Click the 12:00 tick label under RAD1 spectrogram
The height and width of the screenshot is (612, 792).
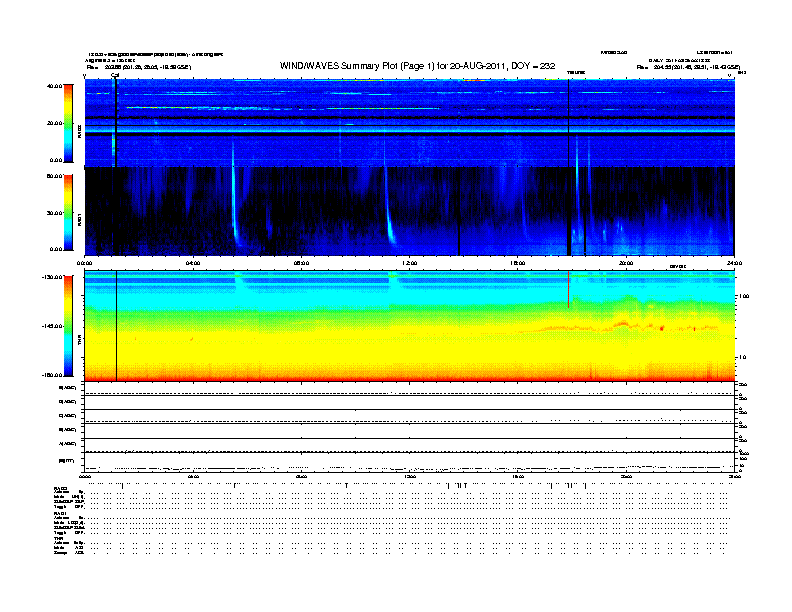coord(410,263)
